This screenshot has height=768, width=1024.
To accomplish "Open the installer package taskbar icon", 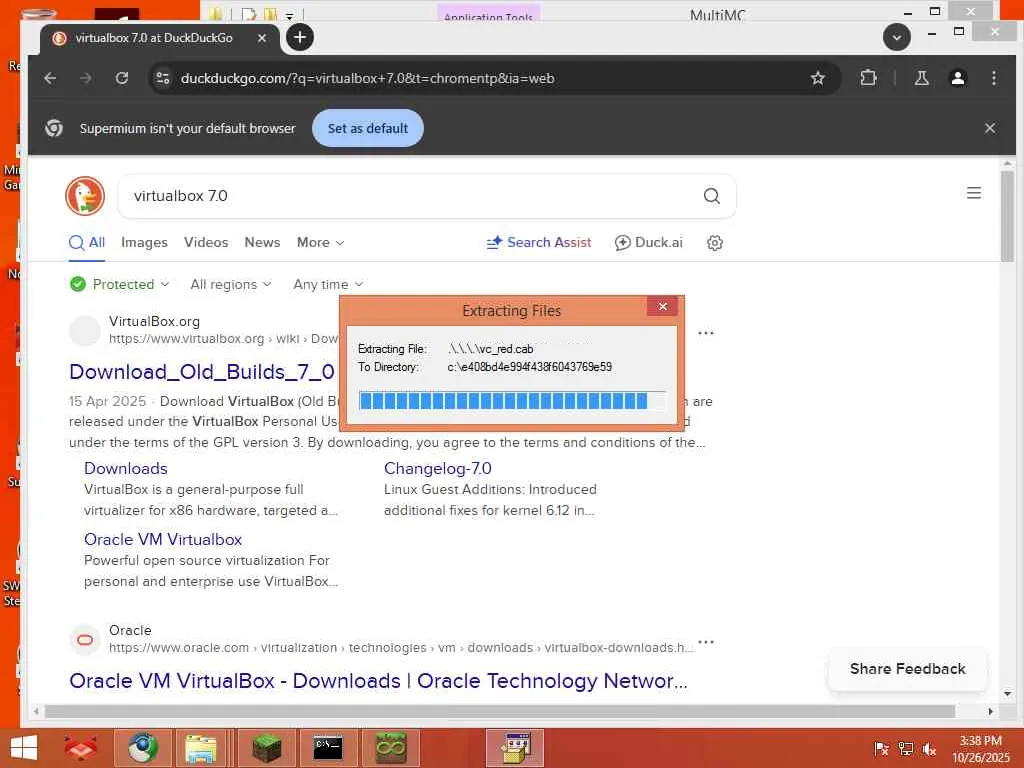I will pos(515,748).
